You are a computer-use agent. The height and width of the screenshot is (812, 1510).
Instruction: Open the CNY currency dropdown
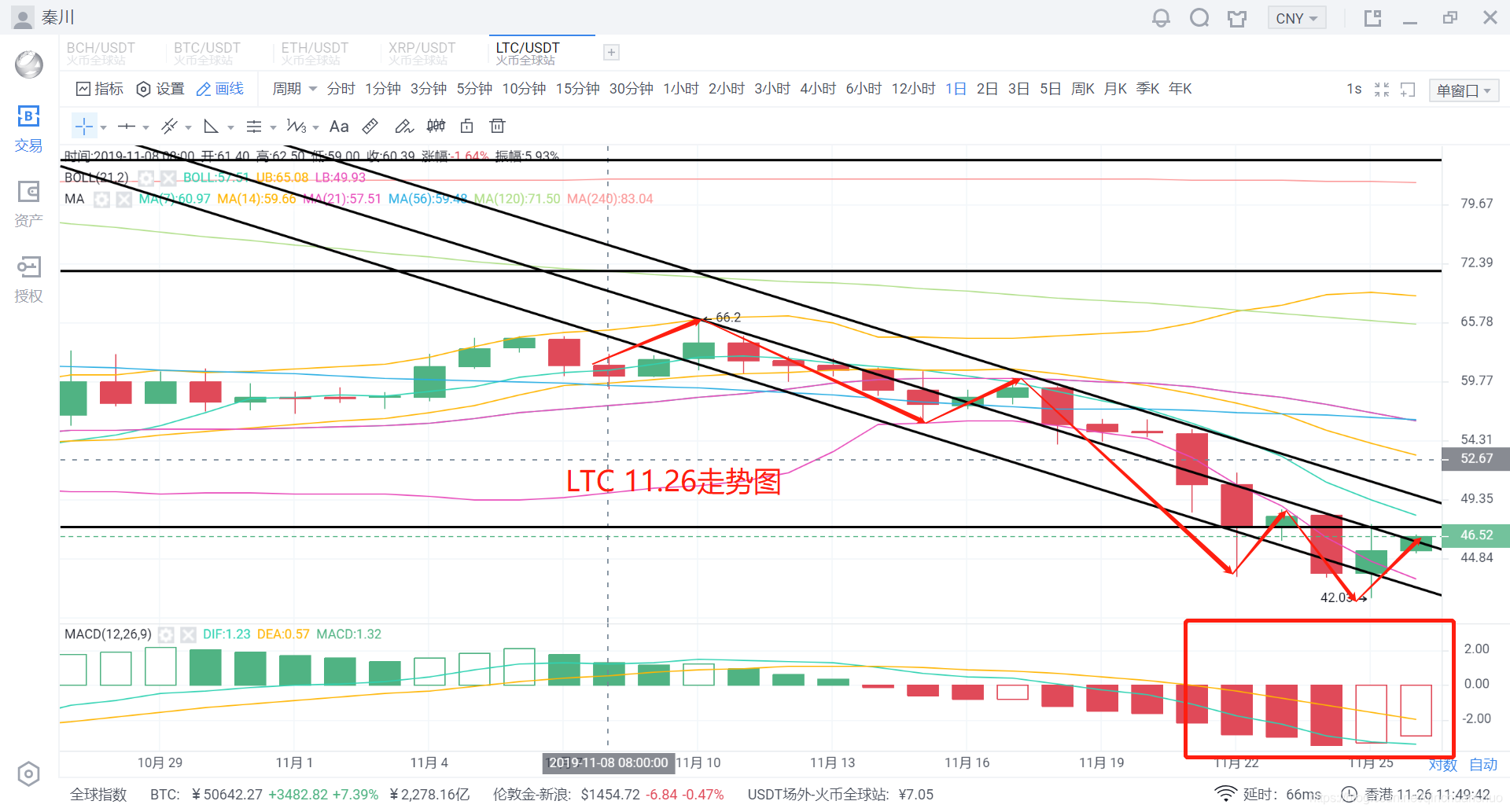1296,18
